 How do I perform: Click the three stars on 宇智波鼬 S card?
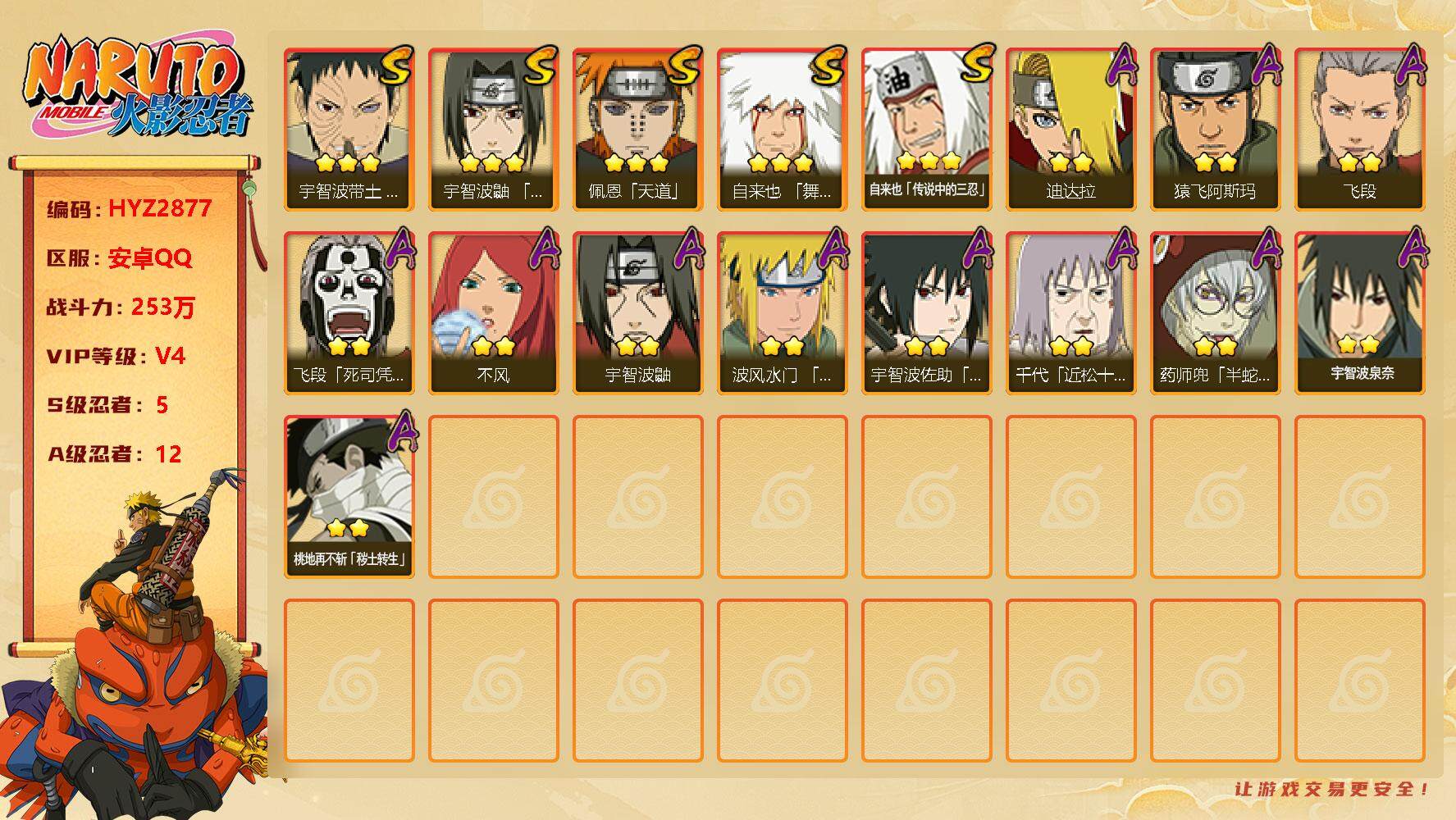pyautogui.click(x=493, y=163)
